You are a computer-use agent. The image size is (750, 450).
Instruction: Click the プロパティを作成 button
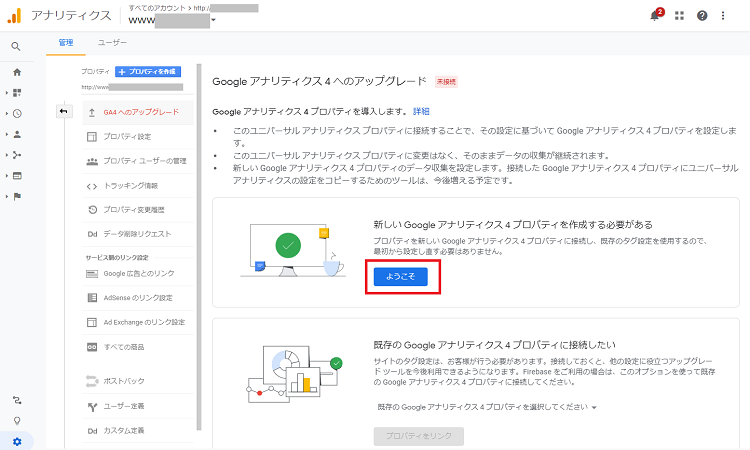(148, 72)
